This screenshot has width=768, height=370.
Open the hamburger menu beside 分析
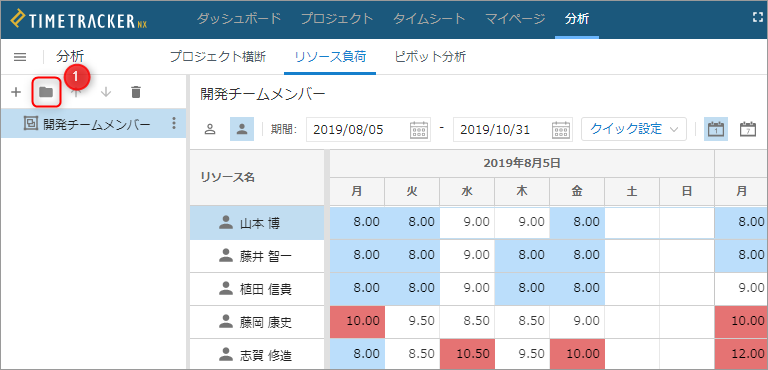[x=20, y=57]
